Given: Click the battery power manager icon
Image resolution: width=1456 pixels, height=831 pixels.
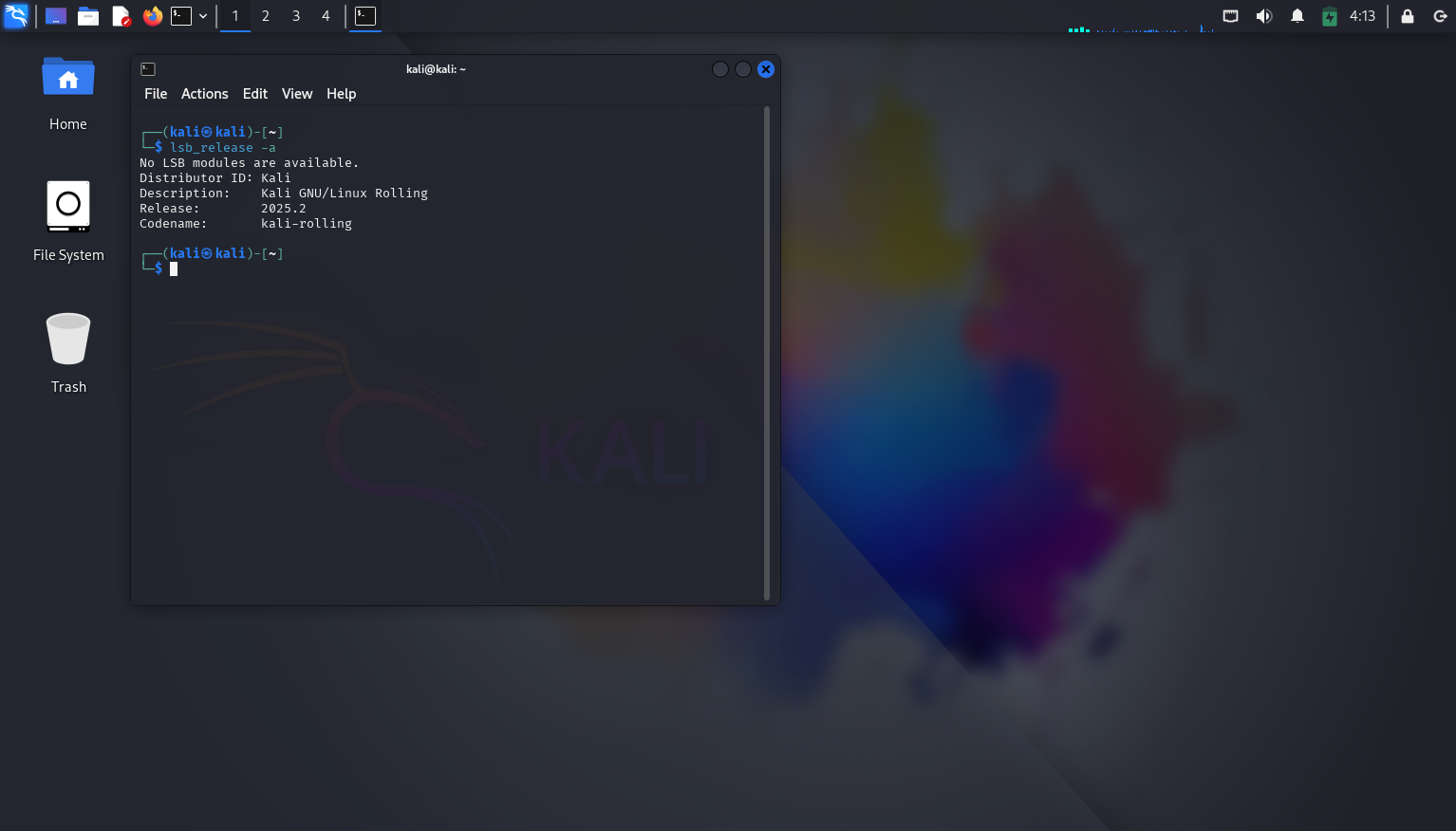Looking at the screenshot, I should [x=1330, y=16].
